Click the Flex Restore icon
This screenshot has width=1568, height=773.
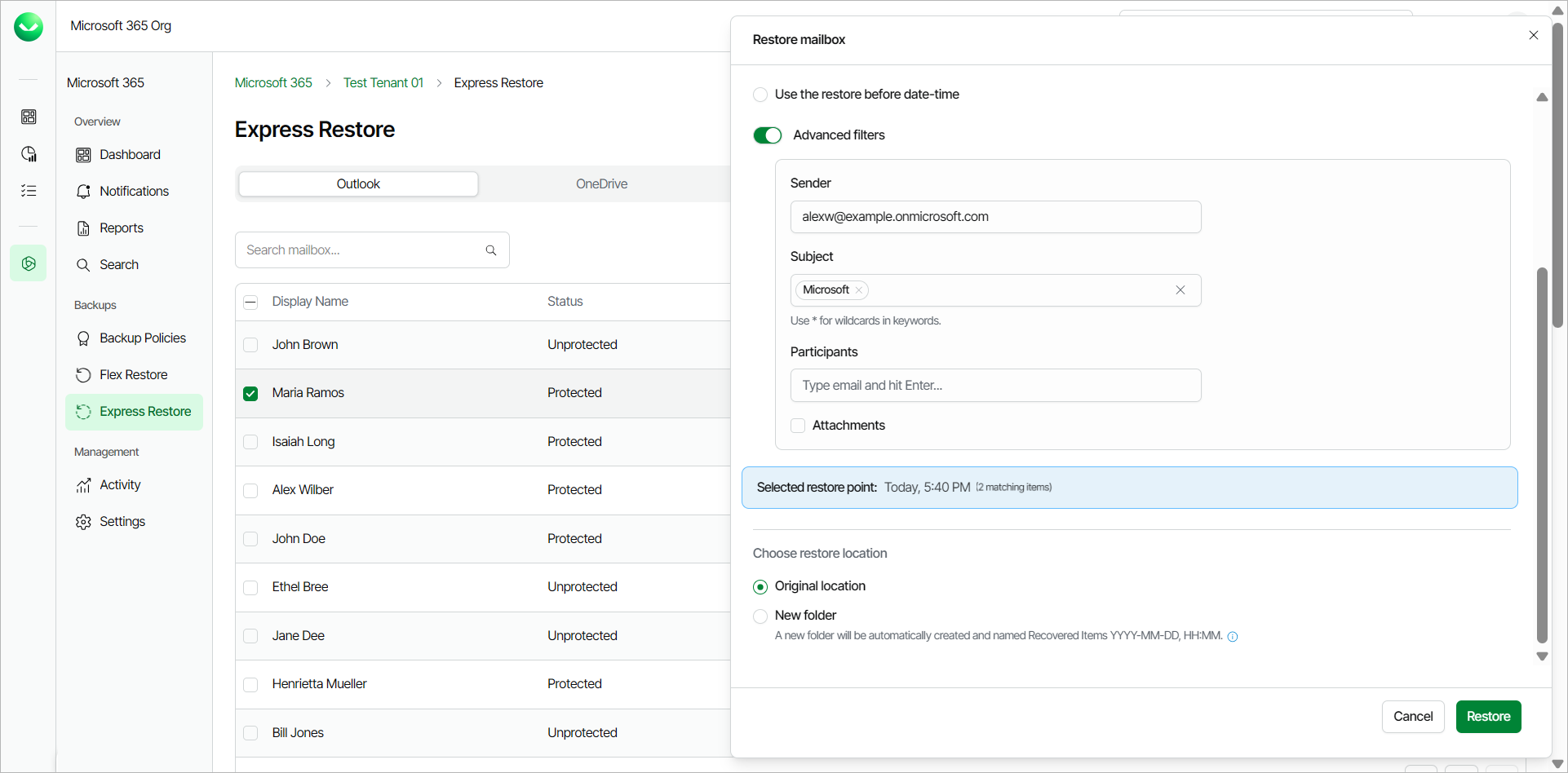(83, 375)
